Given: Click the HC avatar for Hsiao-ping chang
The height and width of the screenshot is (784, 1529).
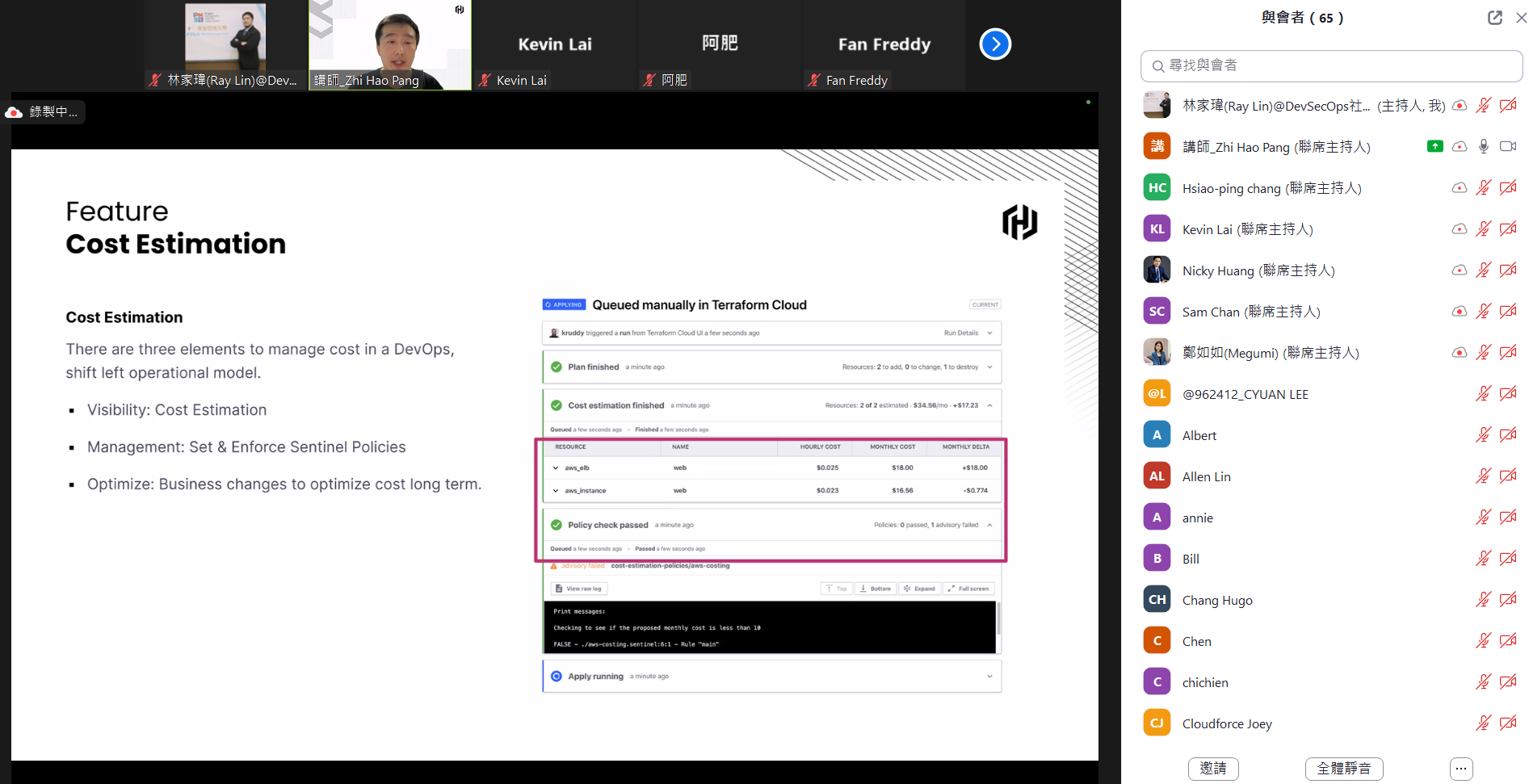Looking at the screenshot, I should (1157, 188).
